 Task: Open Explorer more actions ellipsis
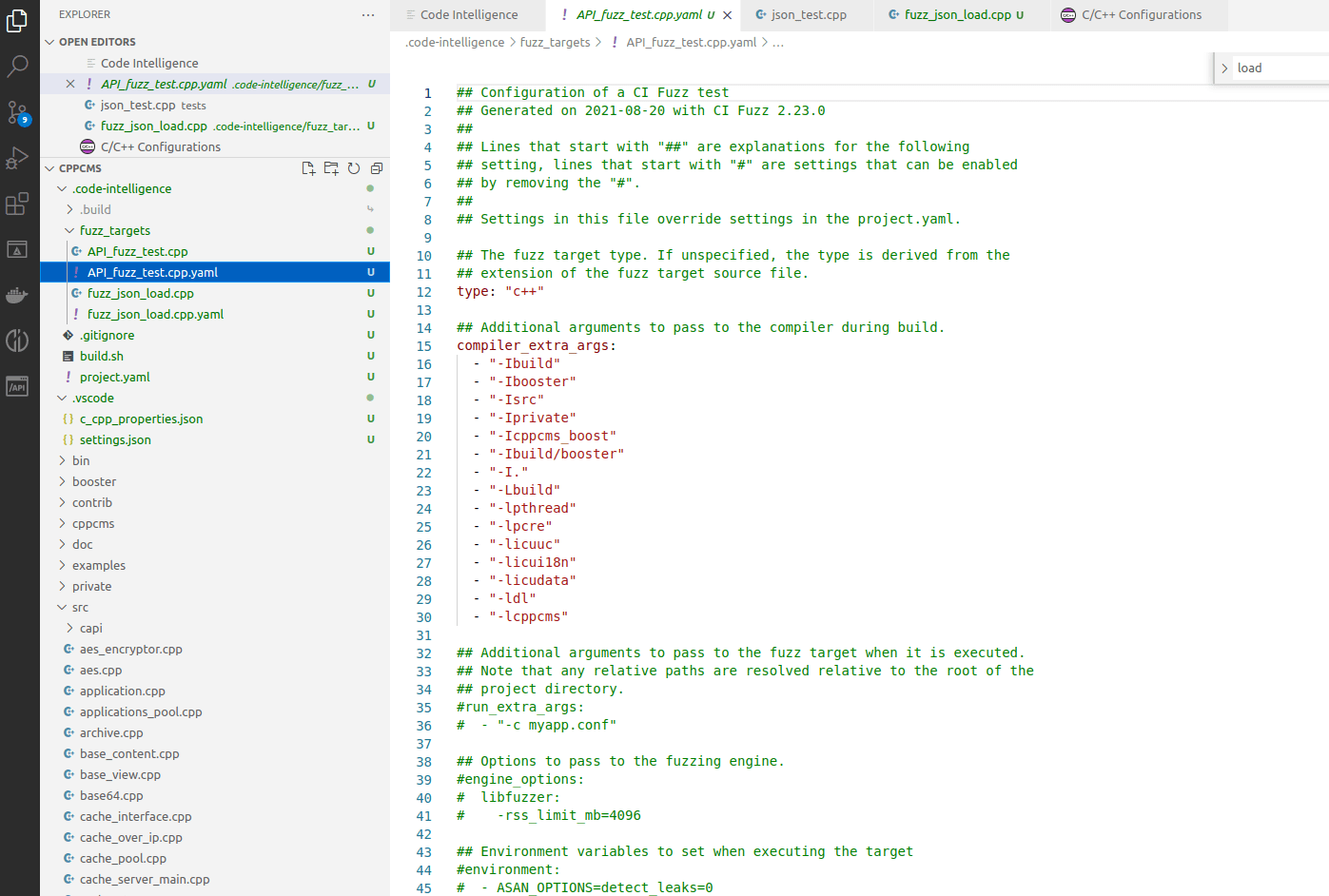tap(368, 14)
